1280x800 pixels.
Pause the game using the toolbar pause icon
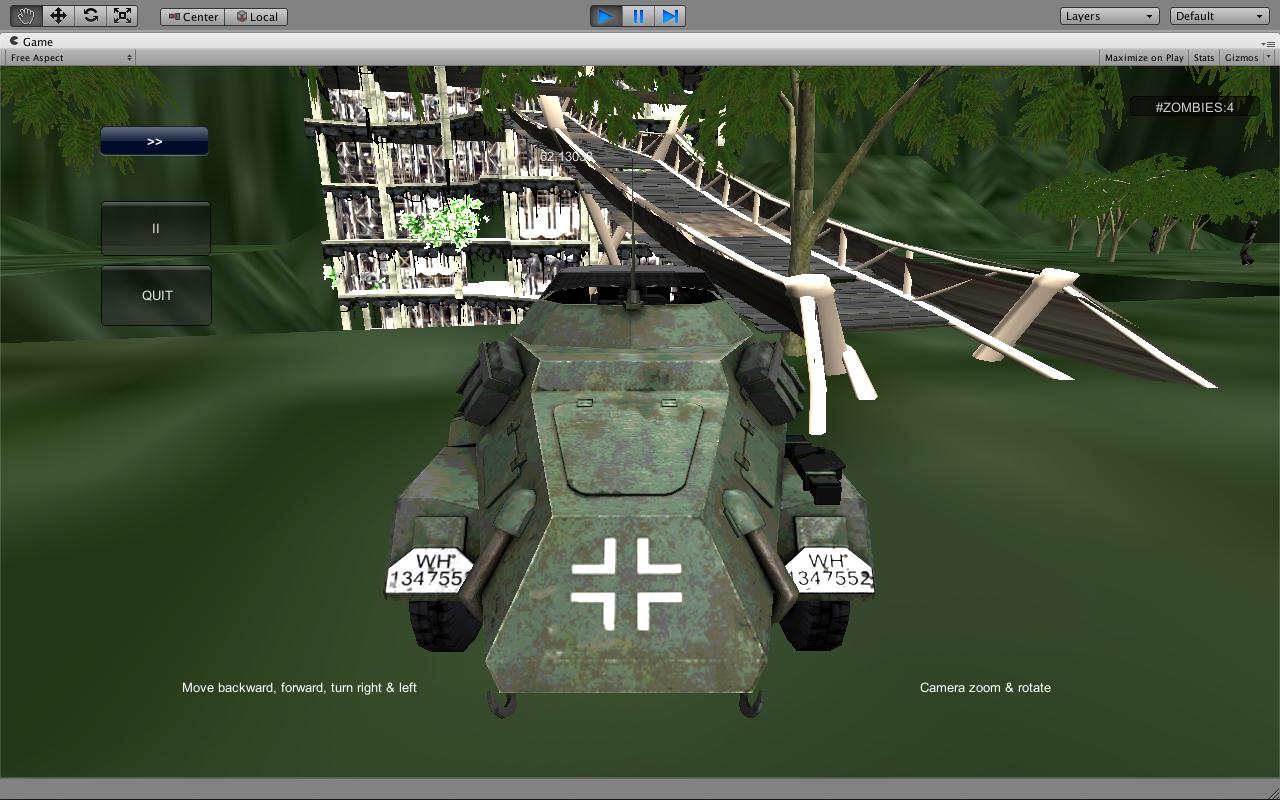coord(638,16)
